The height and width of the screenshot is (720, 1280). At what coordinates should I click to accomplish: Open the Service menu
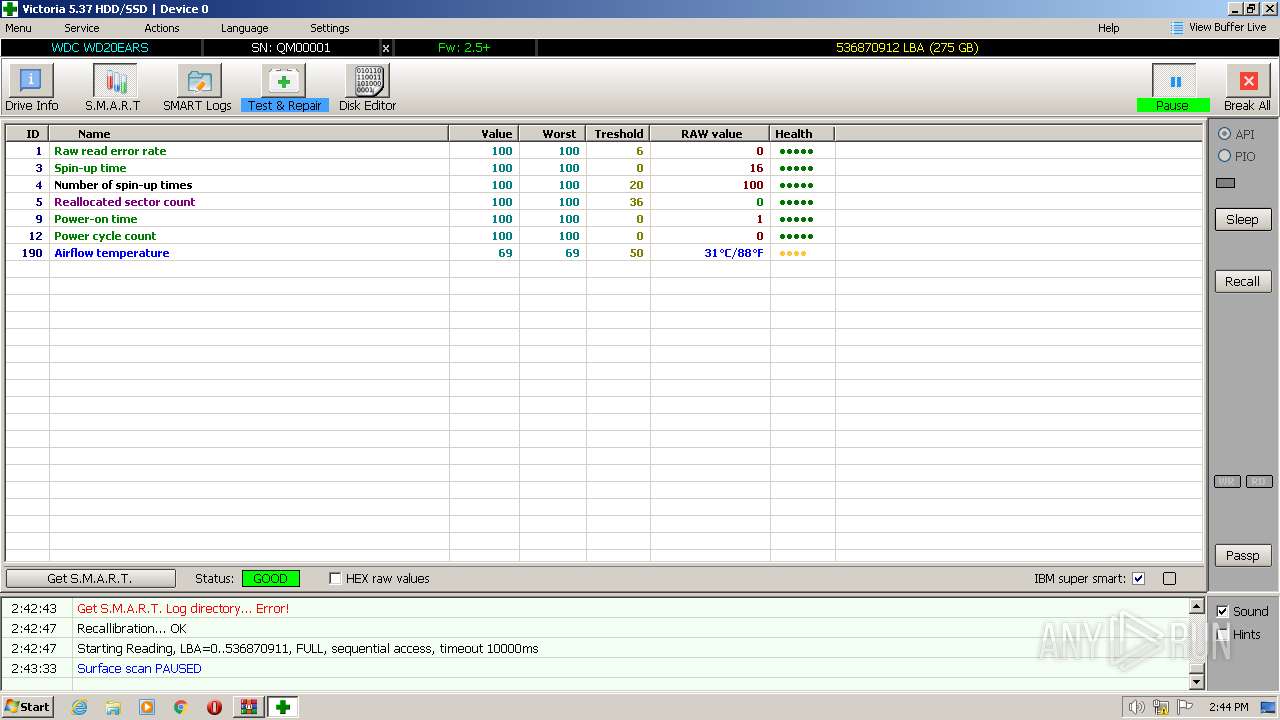(x=82, y=28)
